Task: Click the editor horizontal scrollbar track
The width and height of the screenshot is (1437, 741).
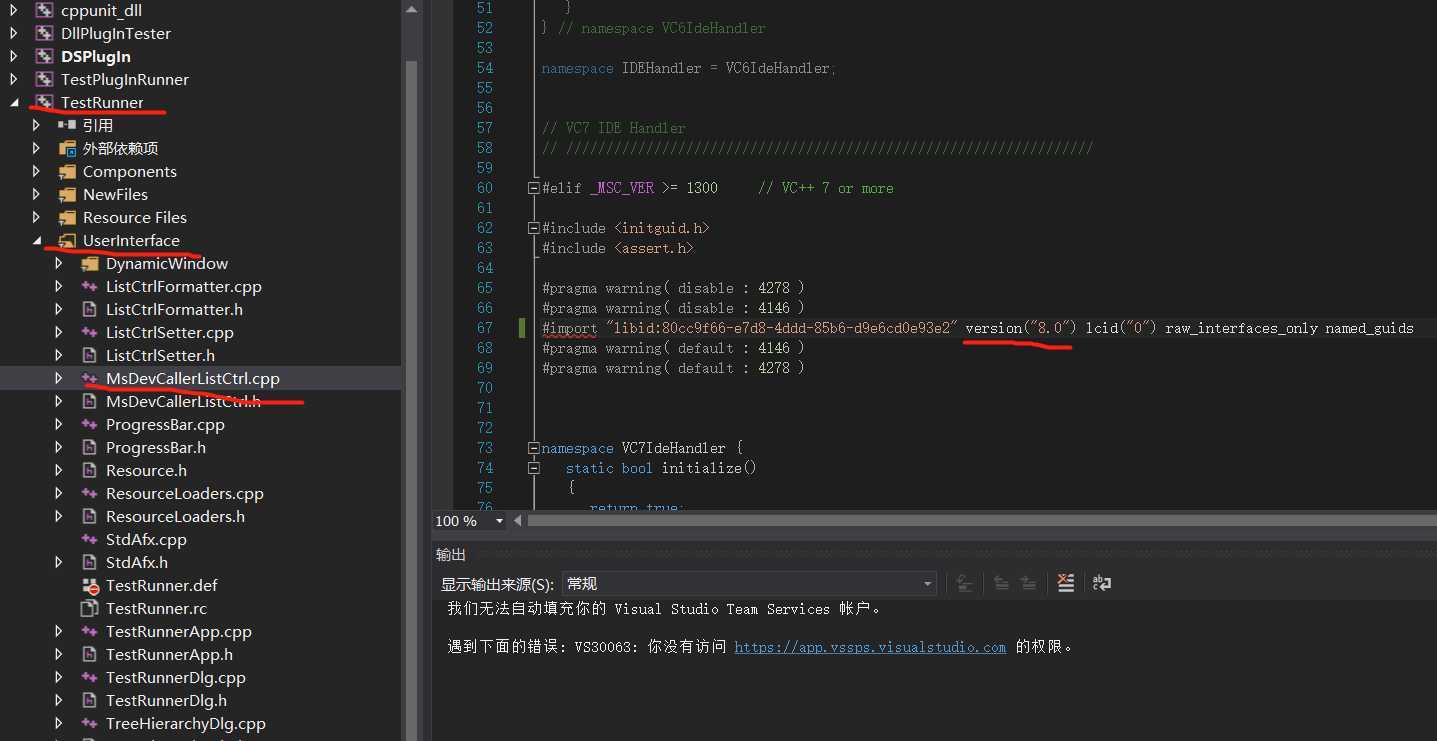Action: (x=981, y=521)
